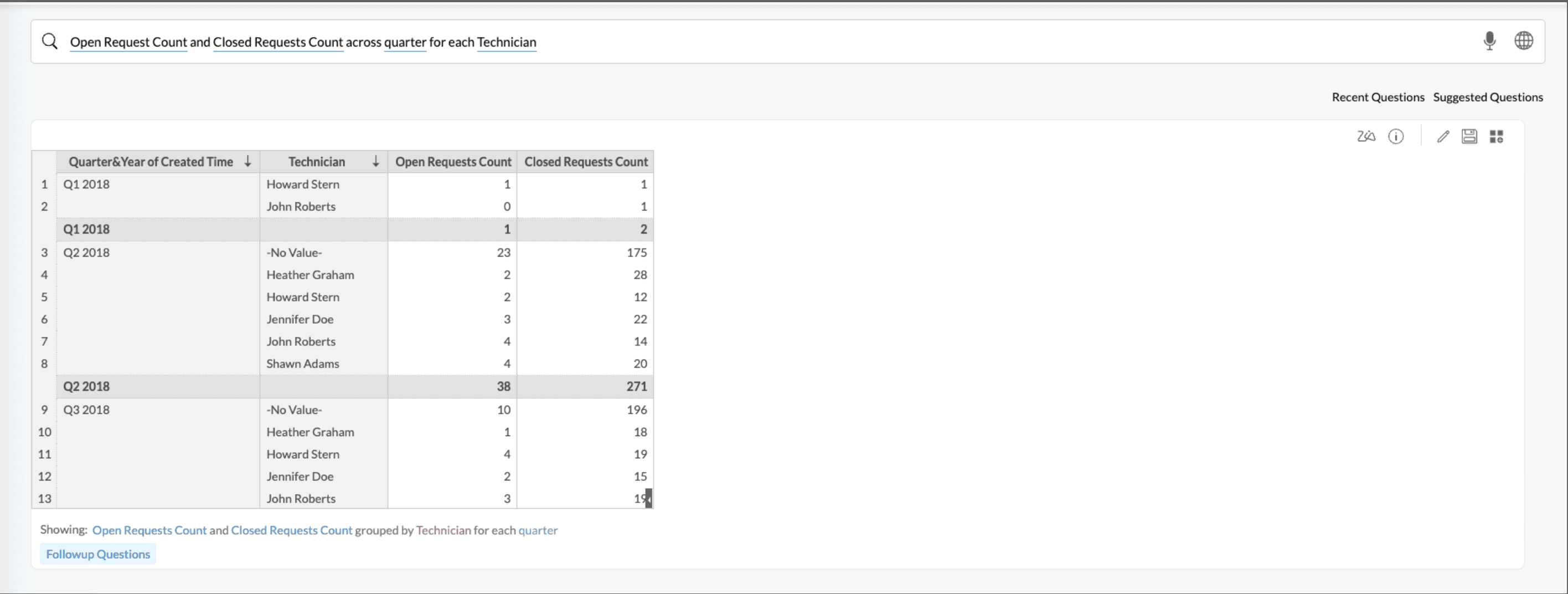Edit the report with pencil icon
The height and width of the screenshot is (594, 1568).
tap(1443, 136)
